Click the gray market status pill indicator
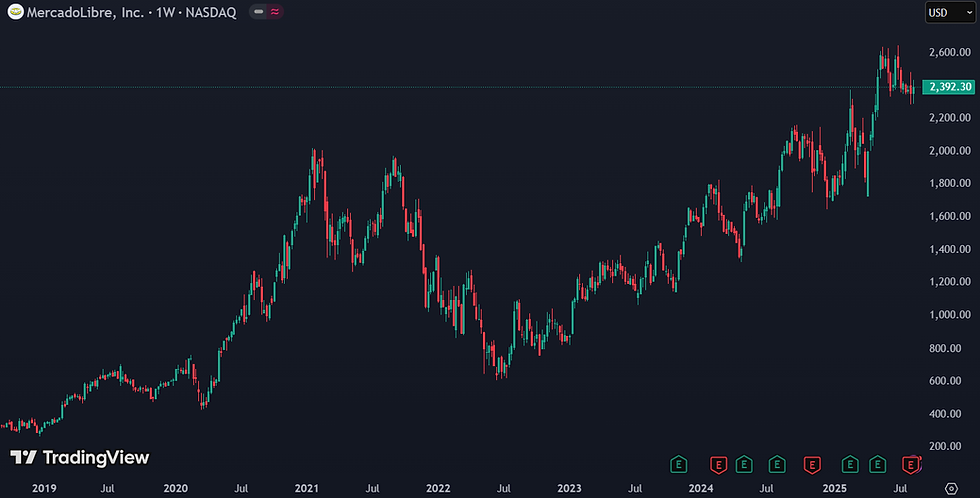The height and width of the screenshot is (498, 980). [x=258, y=12]
